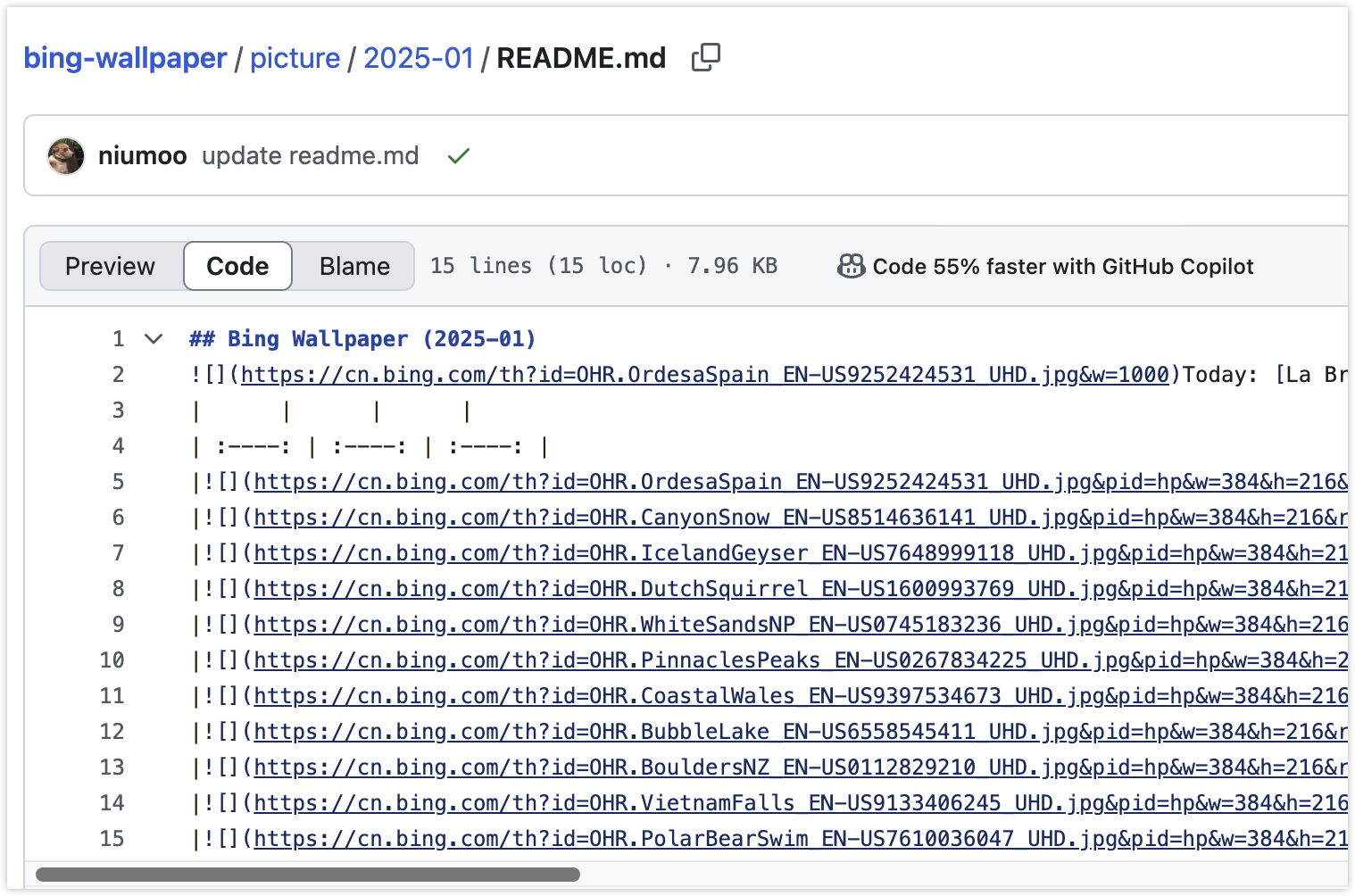This screenshot has width=1355, height=896.
Task: Click the table alignment row ':----:' on line 4
Action: tap(370, 446)
